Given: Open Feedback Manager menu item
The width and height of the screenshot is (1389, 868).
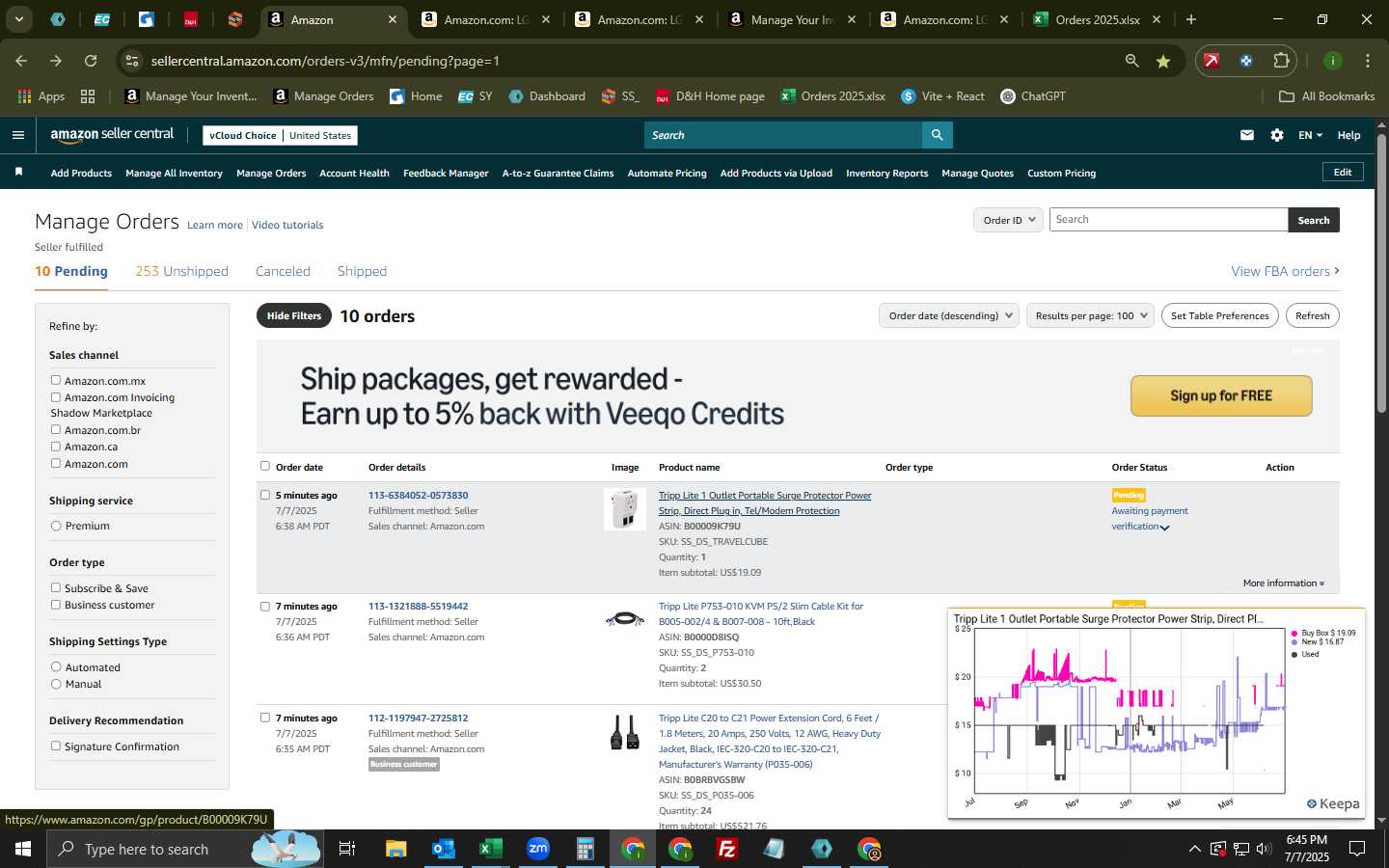Looking at the screenshot, I should tap(446, 173).
